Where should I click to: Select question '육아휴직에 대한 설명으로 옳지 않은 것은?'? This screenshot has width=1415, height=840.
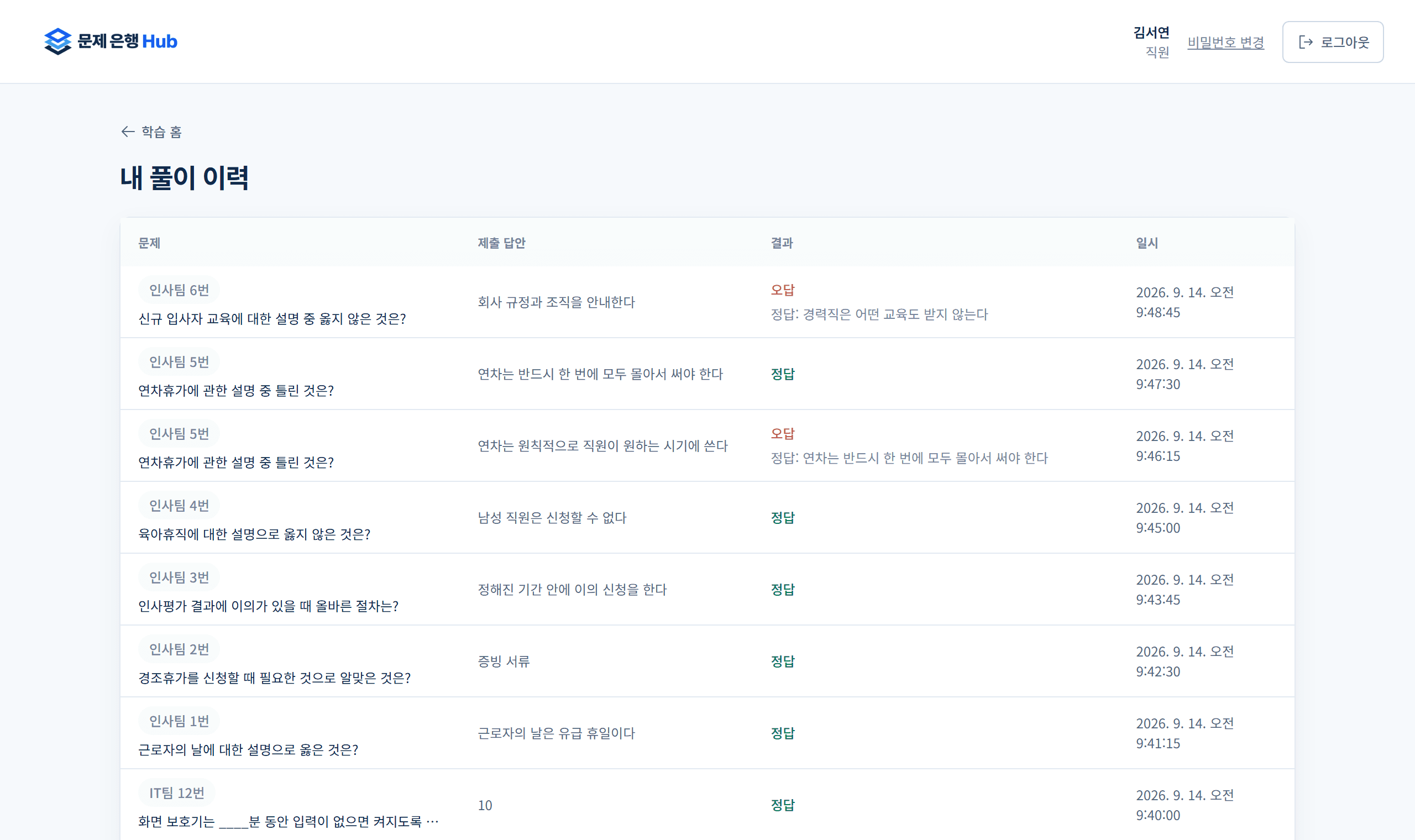(x=255, y=534)
